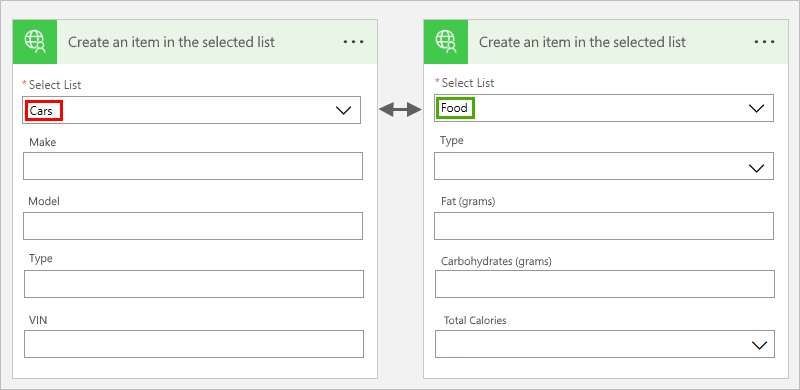This screenshot has width=800, height=390.
Task: Open the ellipsis menu on the Cars card
Action: pos(354,42)
